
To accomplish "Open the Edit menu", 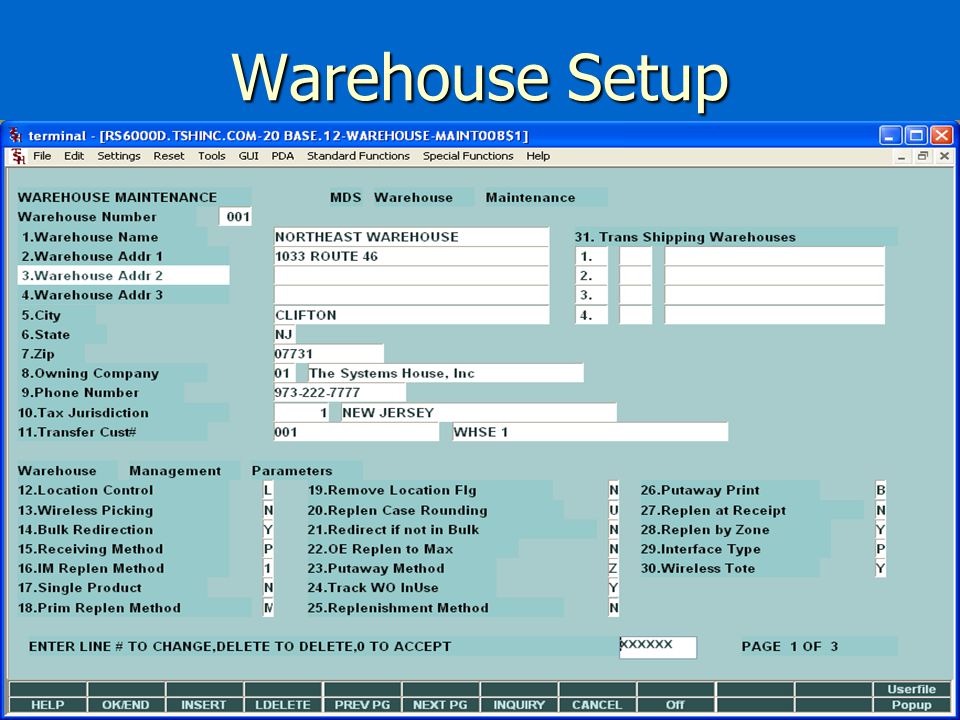I will tap(74, 156).
